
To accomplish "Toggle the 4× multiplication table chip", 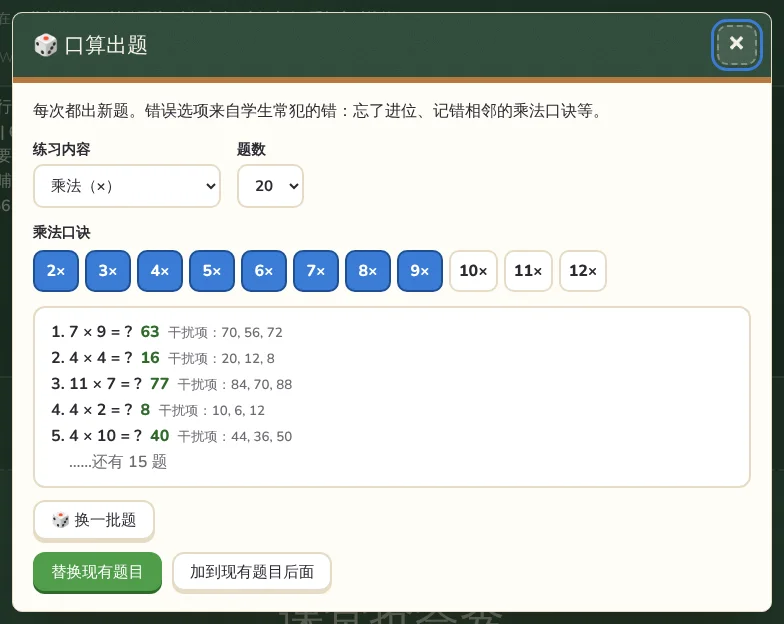I will pyautogui.click(x=160, y=270).
